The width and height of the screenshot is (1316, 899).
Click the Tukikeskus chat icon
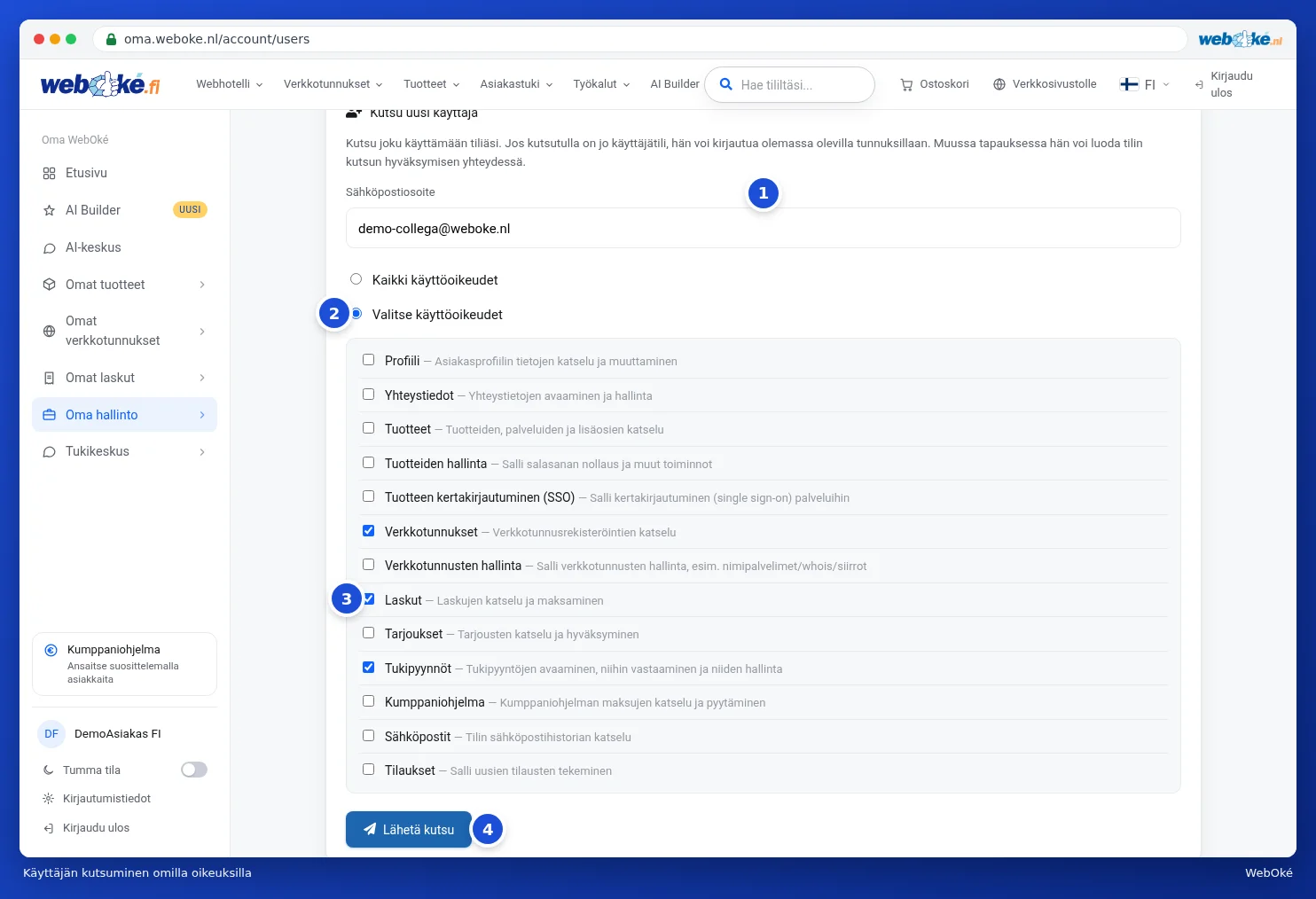coord(50,451)
